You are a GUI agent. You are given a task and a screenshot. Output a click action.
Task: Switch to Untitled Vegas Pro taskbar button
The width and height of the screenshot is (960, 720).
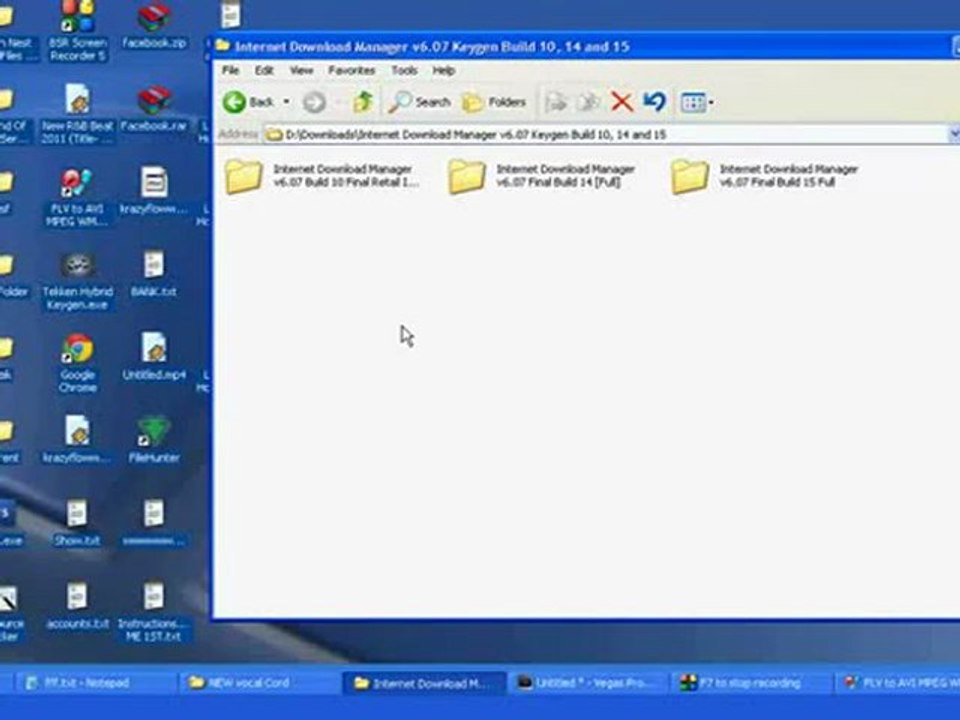(x=589, y=683)
